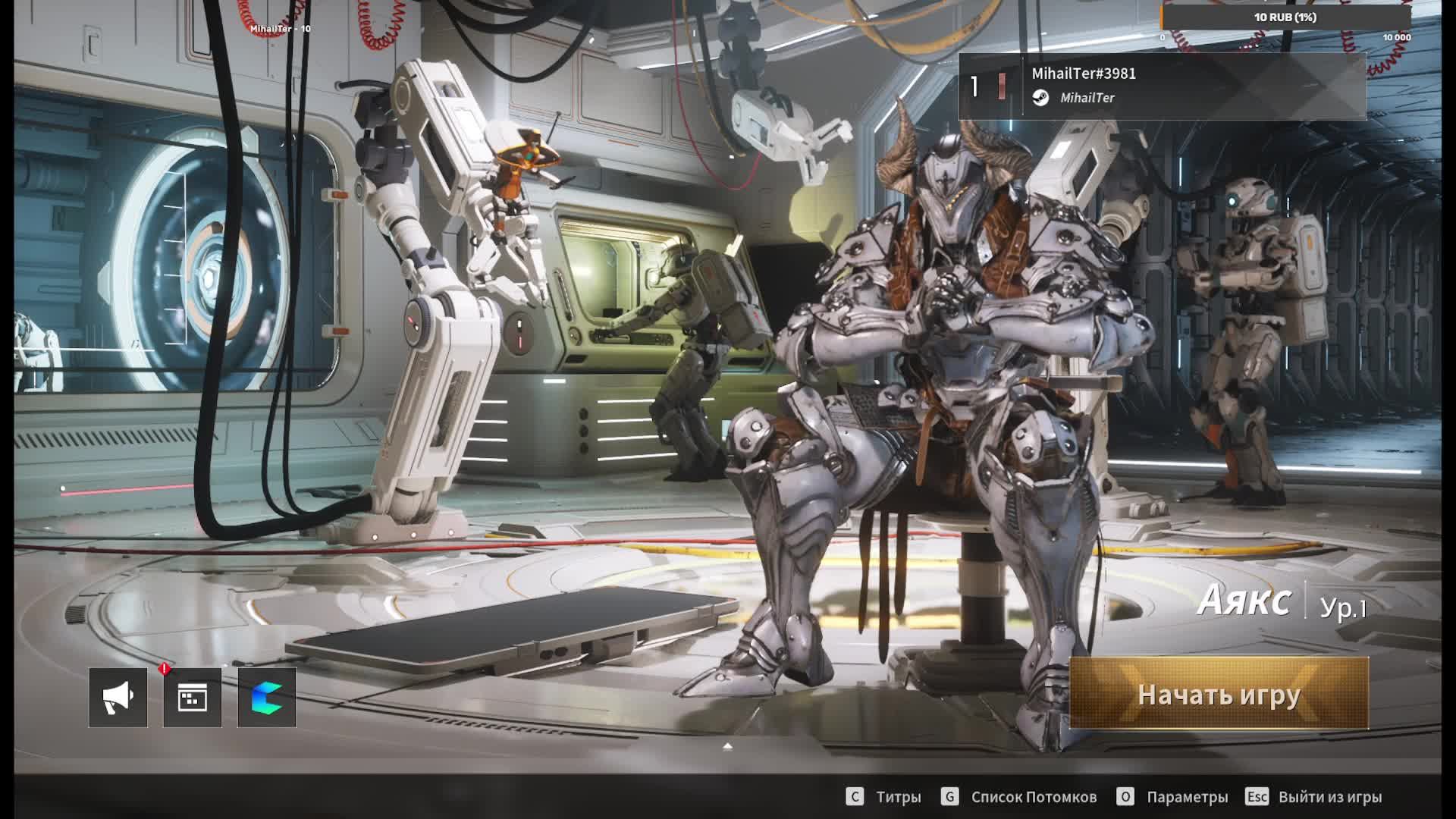Click the rank number 1 in player card
This screenshot has height=819, width=1456.
tap(974, 86)
